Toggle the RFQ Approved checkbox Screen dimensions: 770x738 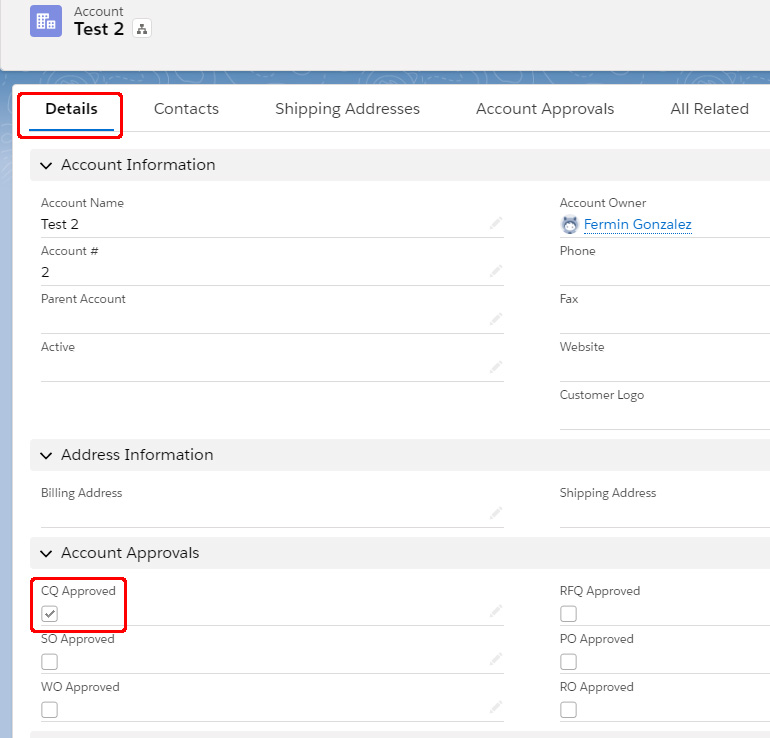click(568, 614)
